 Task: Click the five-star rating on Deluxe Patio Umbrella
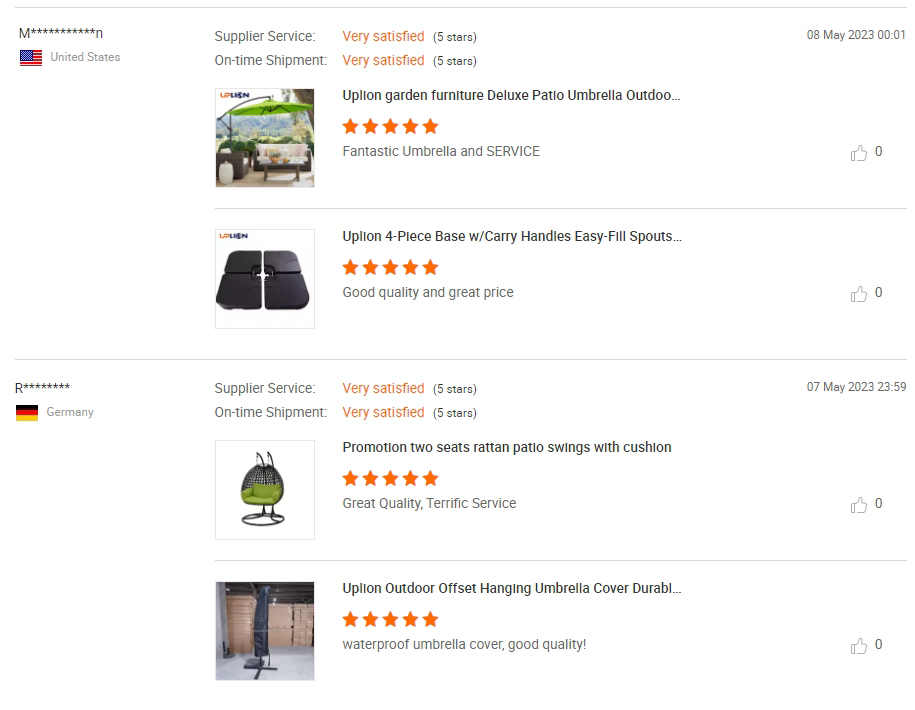click(x=390, y=126)
